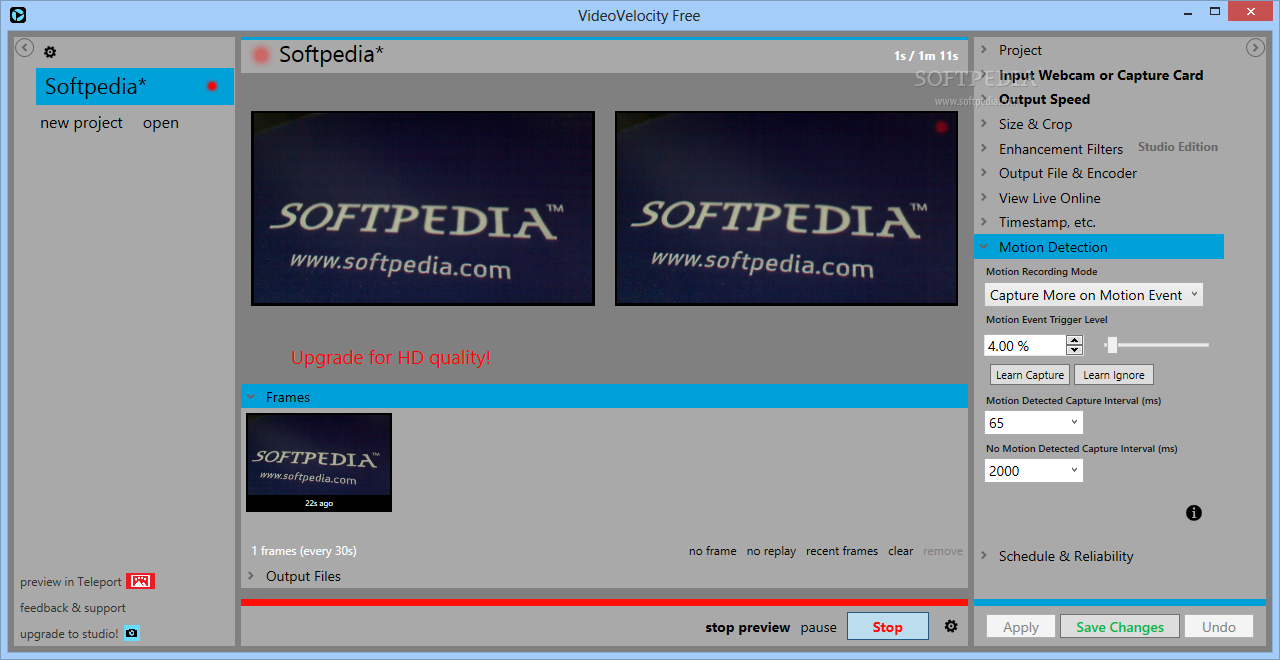This screenshot has width=1280, height=660.
Task: Click the Stop button
Action: (887, 627)
